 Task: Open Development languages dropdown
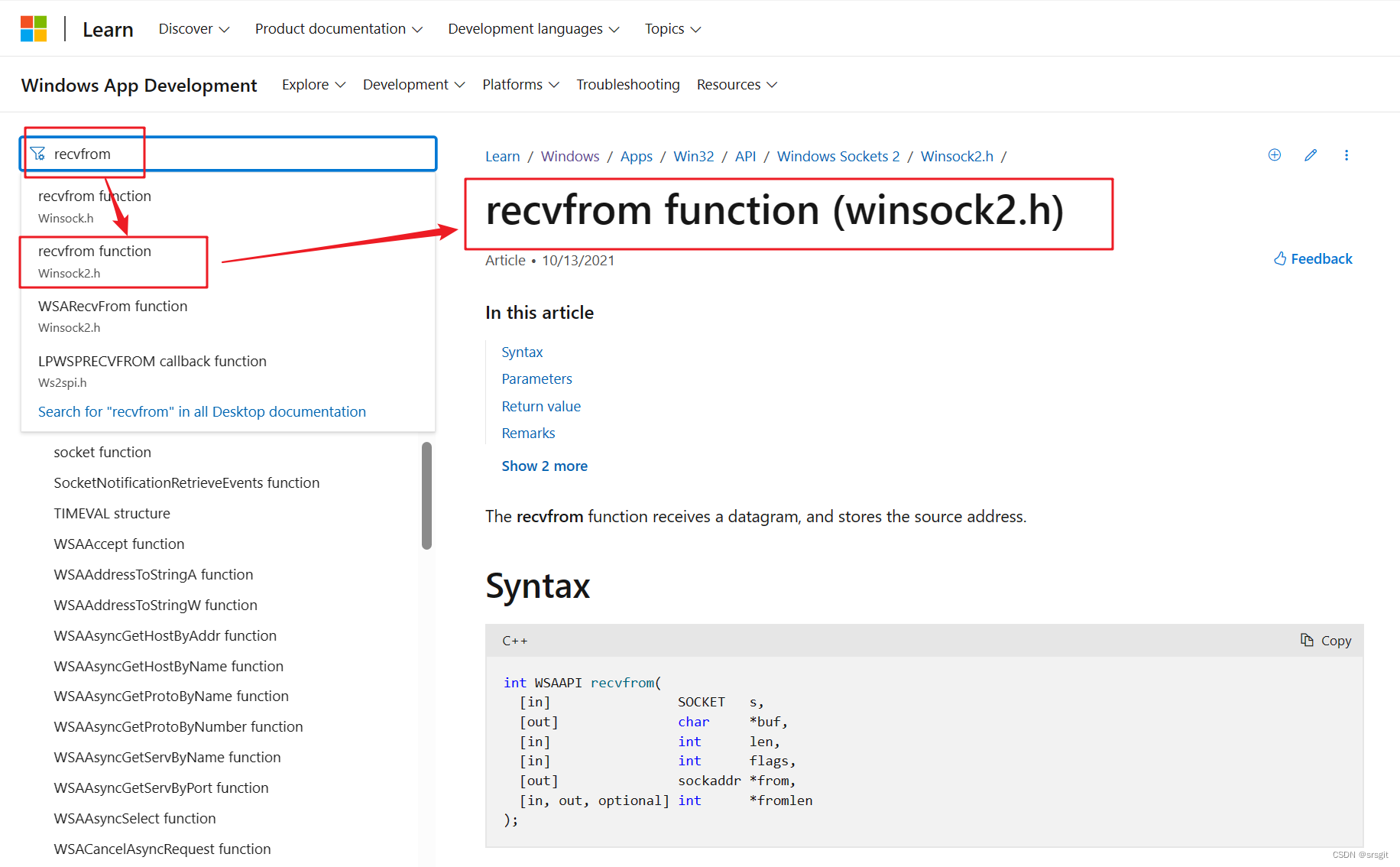[x=533, y=29]
